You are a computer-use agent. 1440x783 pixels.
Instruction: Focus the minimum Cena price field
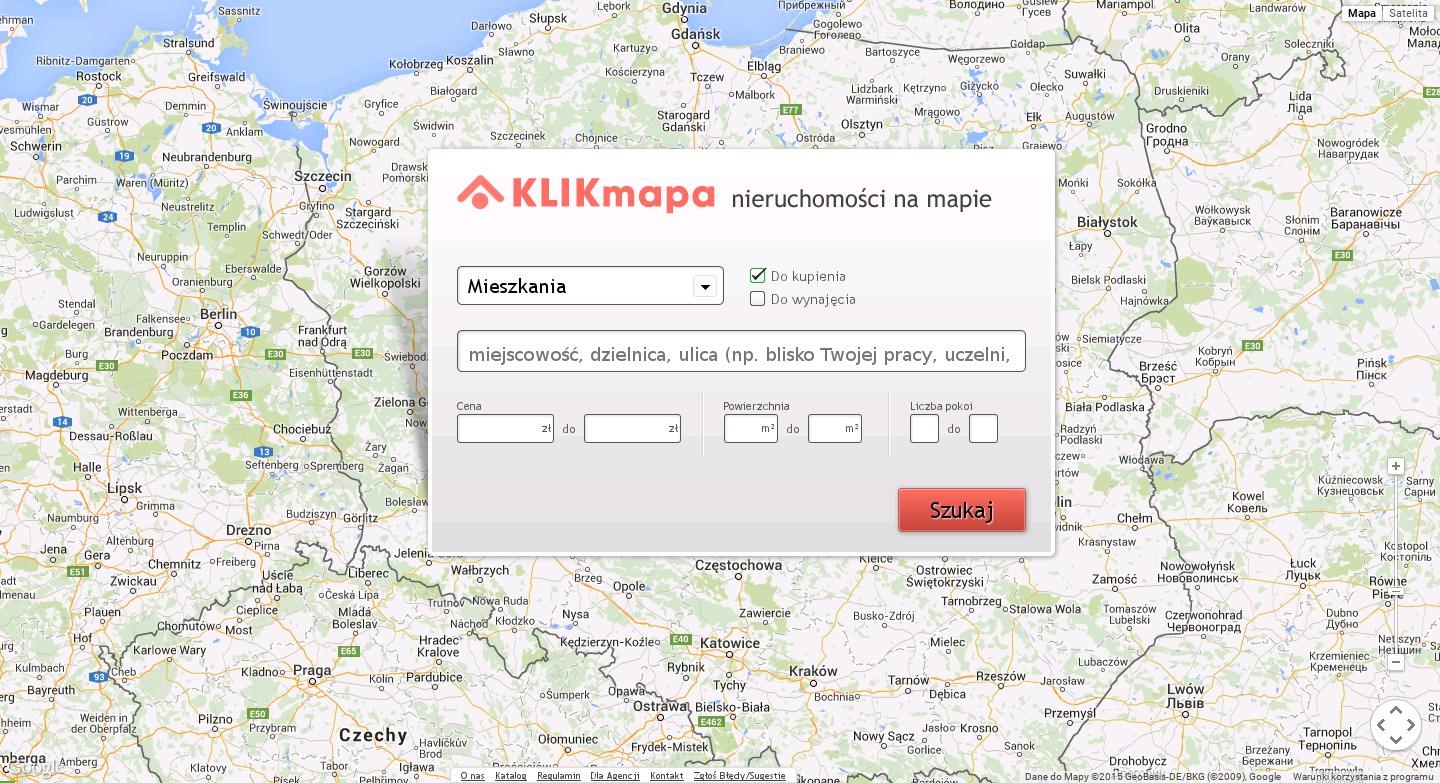pyautogui.click(x=505, y=429)
